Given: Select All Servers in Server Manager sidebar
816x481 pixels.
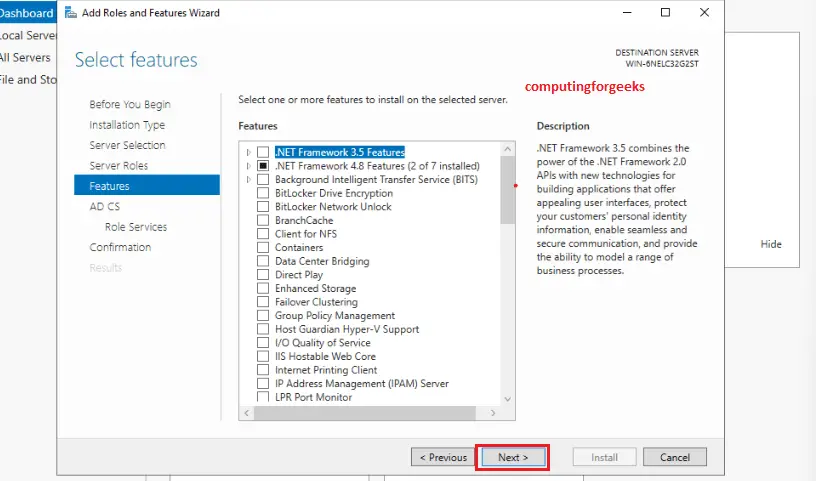Looking at the screenshot, I should click(x=26, y=57).
